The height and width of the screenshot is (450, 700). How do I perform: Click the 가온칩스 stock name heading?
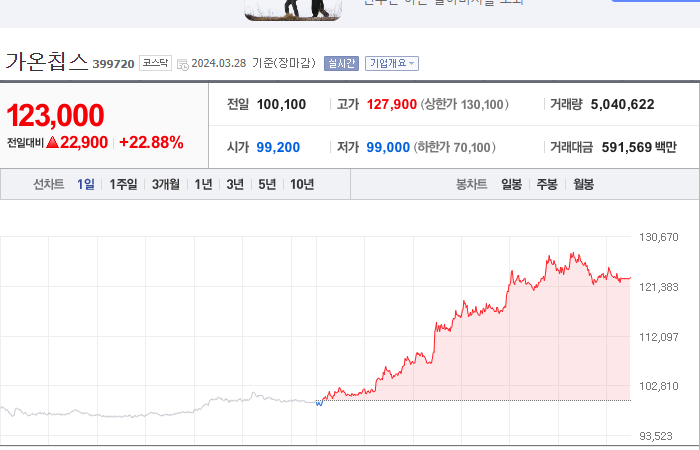(46, 61)
